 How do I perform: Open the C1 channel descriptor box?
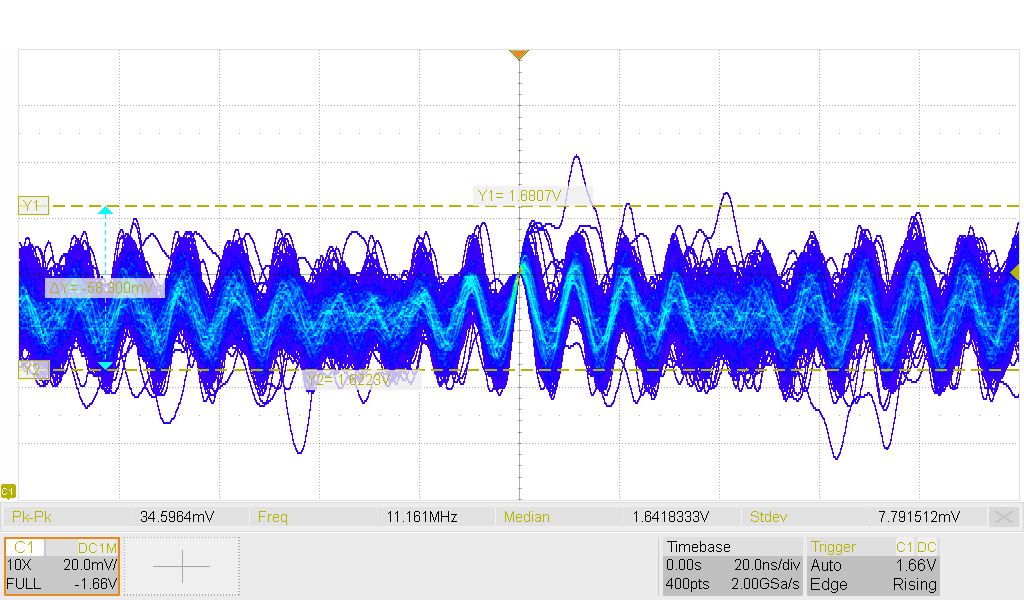point(62,566)
